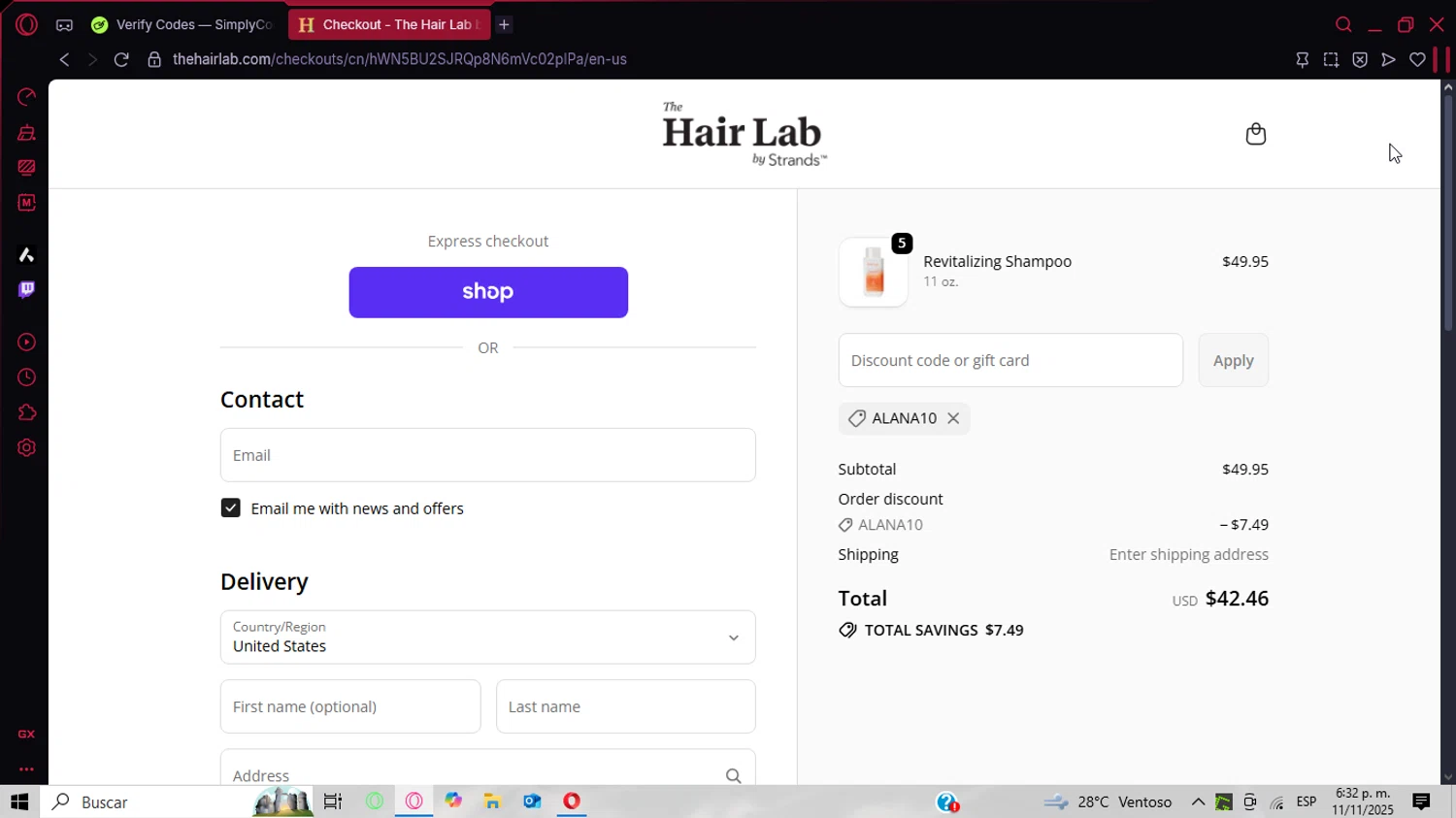The height and width of the screenshot is (818, 1456).
Task: Expand the Country/Region dropdown
Action: click(488, 638)
